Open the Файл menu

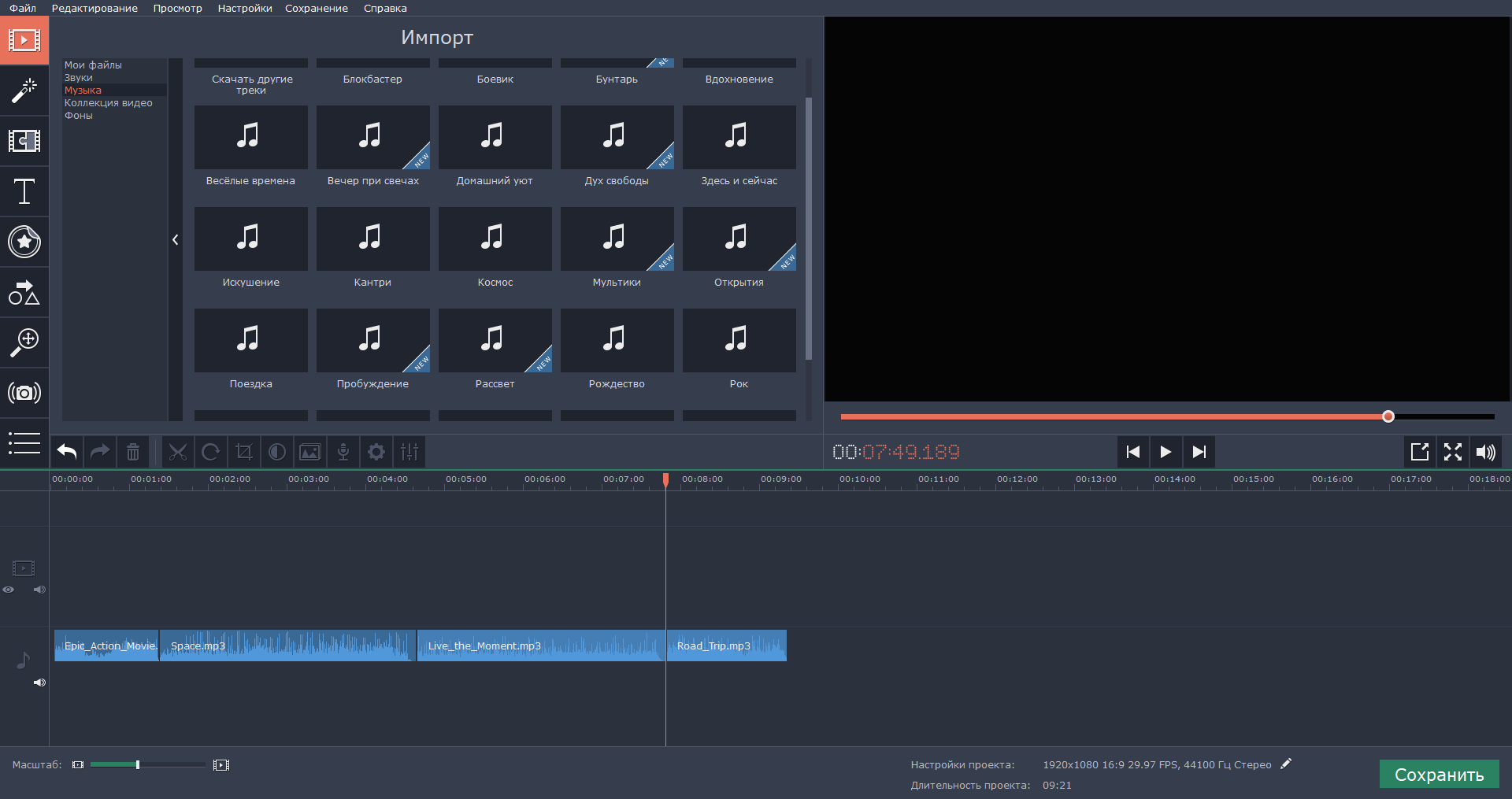pos(23,8)
